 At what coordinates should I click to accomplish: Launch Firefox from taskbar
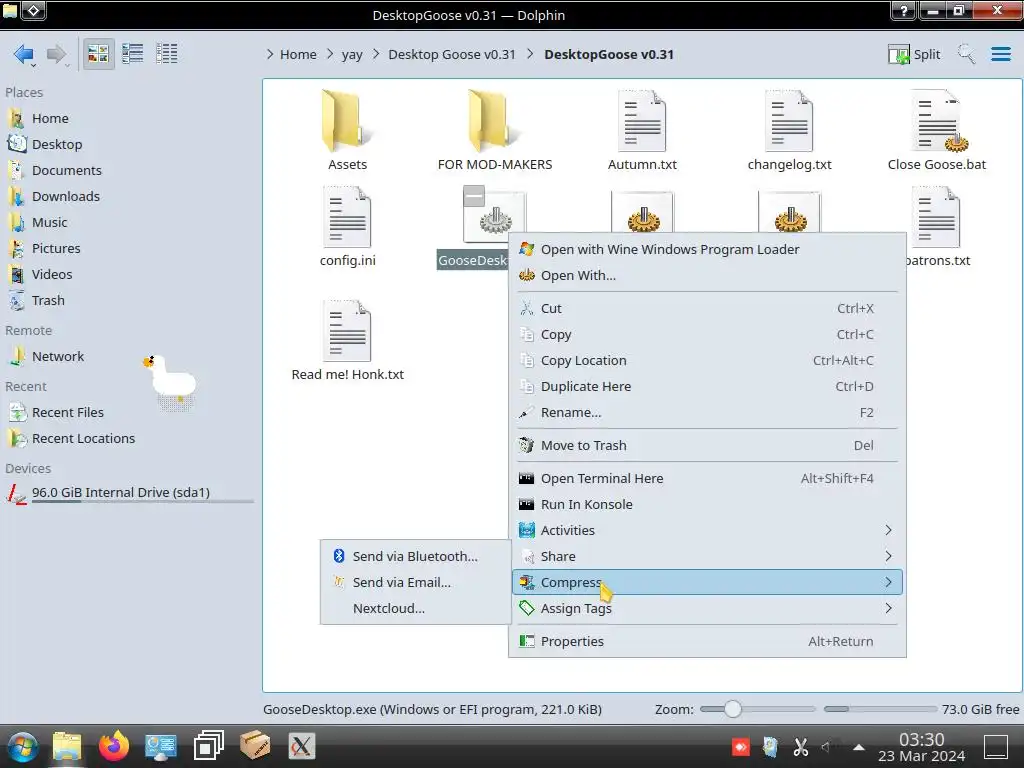[114, 746]
